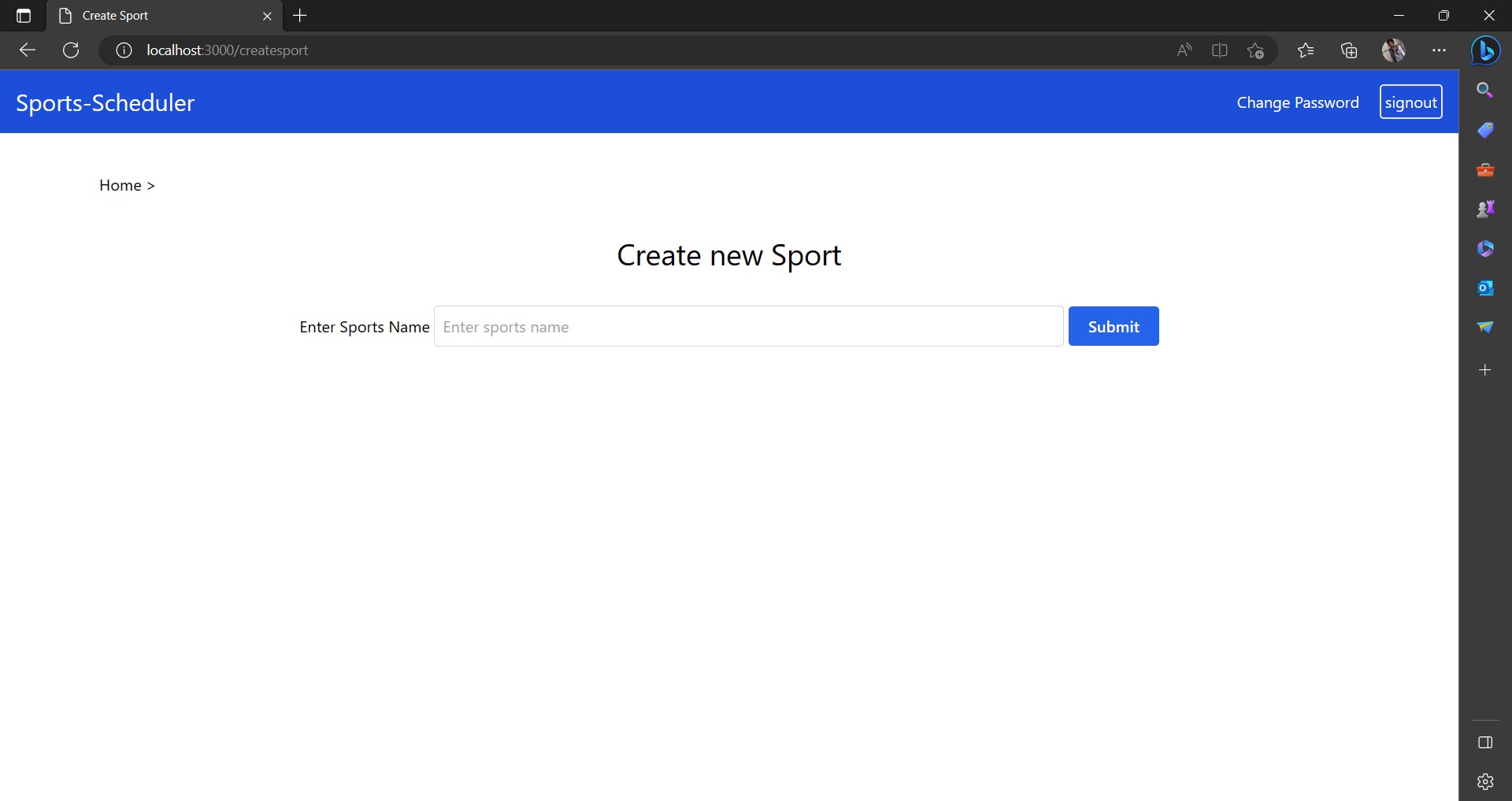Open the Tools sidebar panel
The height and width of the screenshot is (801, 1512).
coord(1485,169)
